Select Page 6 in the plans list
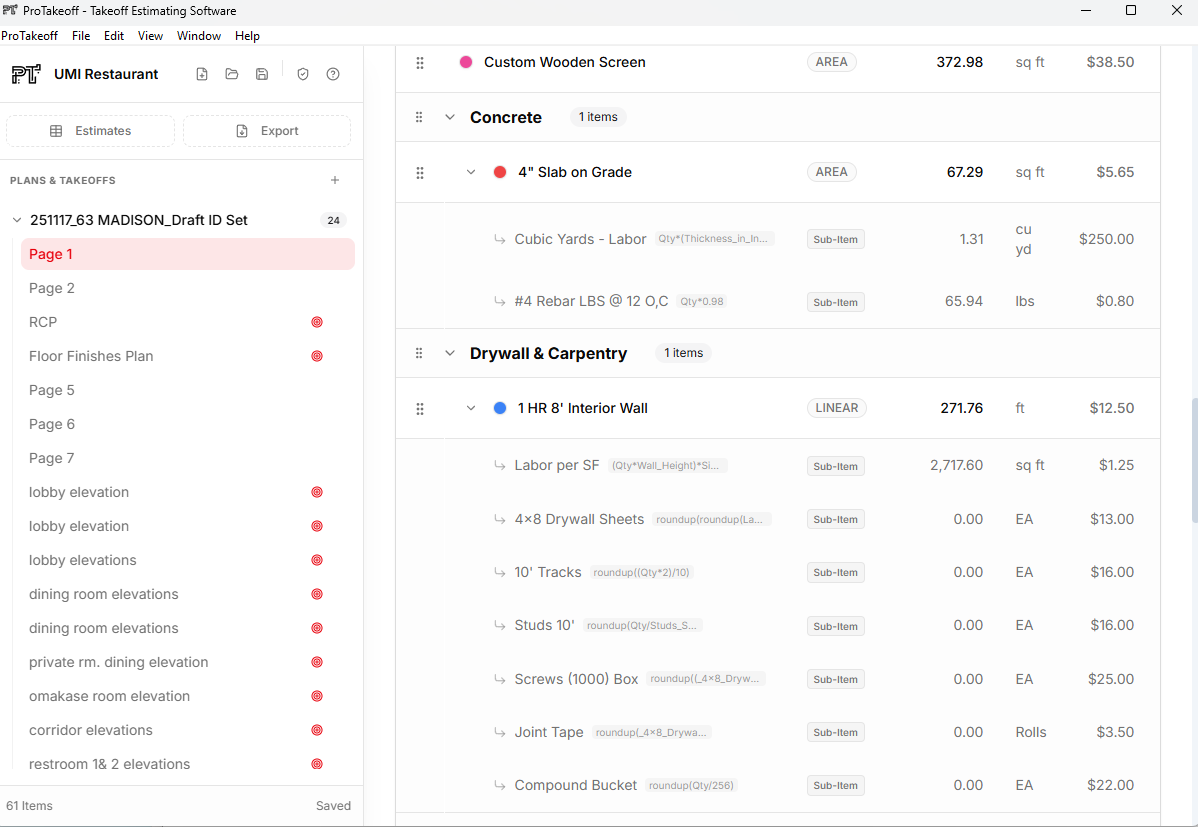This screenshot has height=827, width=1198. (x=188, y=424)
